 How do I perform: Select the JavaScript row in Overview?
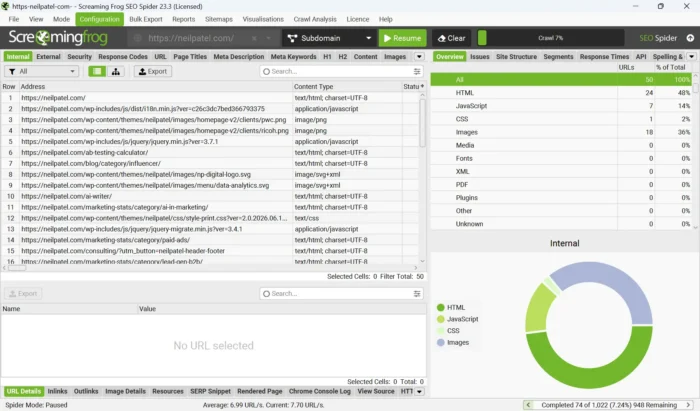pyautogui.click(x=561, y=106)
